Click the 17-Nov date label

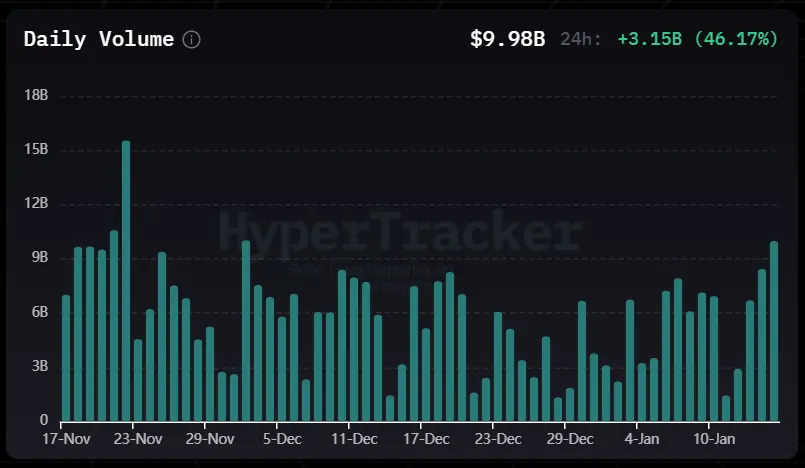click(66, 439)
